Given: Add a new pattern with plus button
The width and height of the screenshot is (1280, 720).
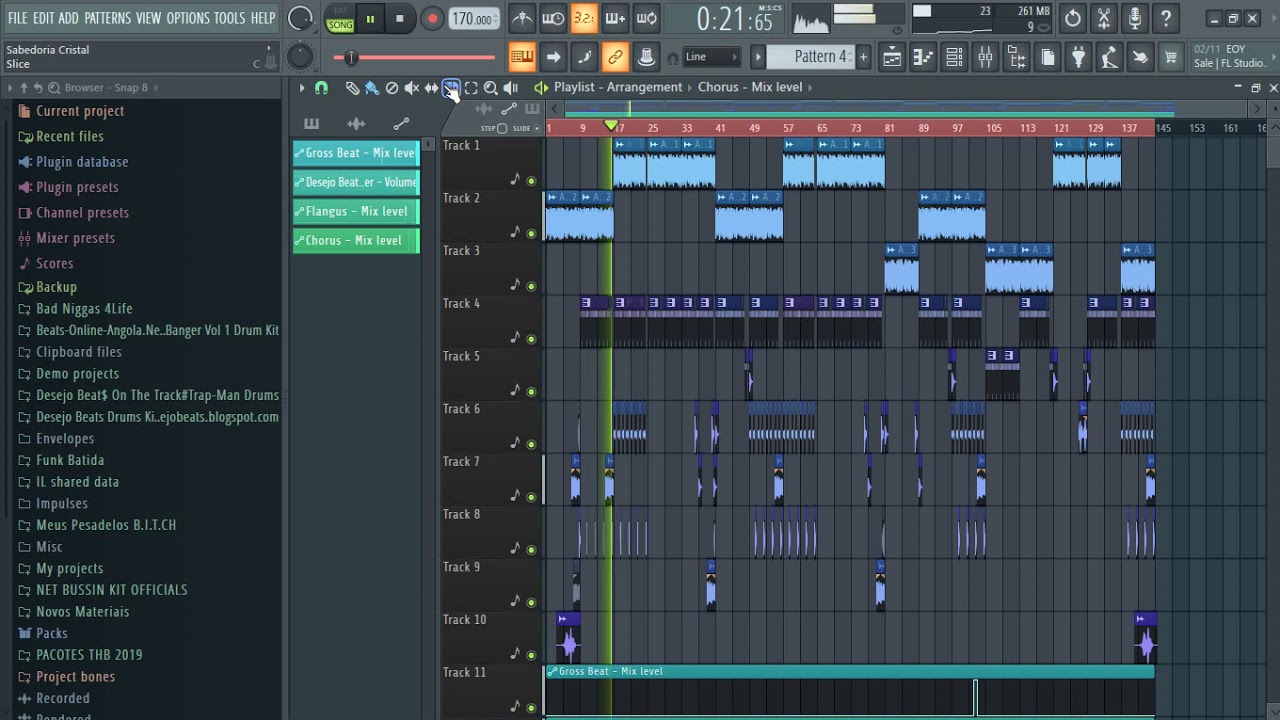Looking at the screenshot, I should pos(863,57).
